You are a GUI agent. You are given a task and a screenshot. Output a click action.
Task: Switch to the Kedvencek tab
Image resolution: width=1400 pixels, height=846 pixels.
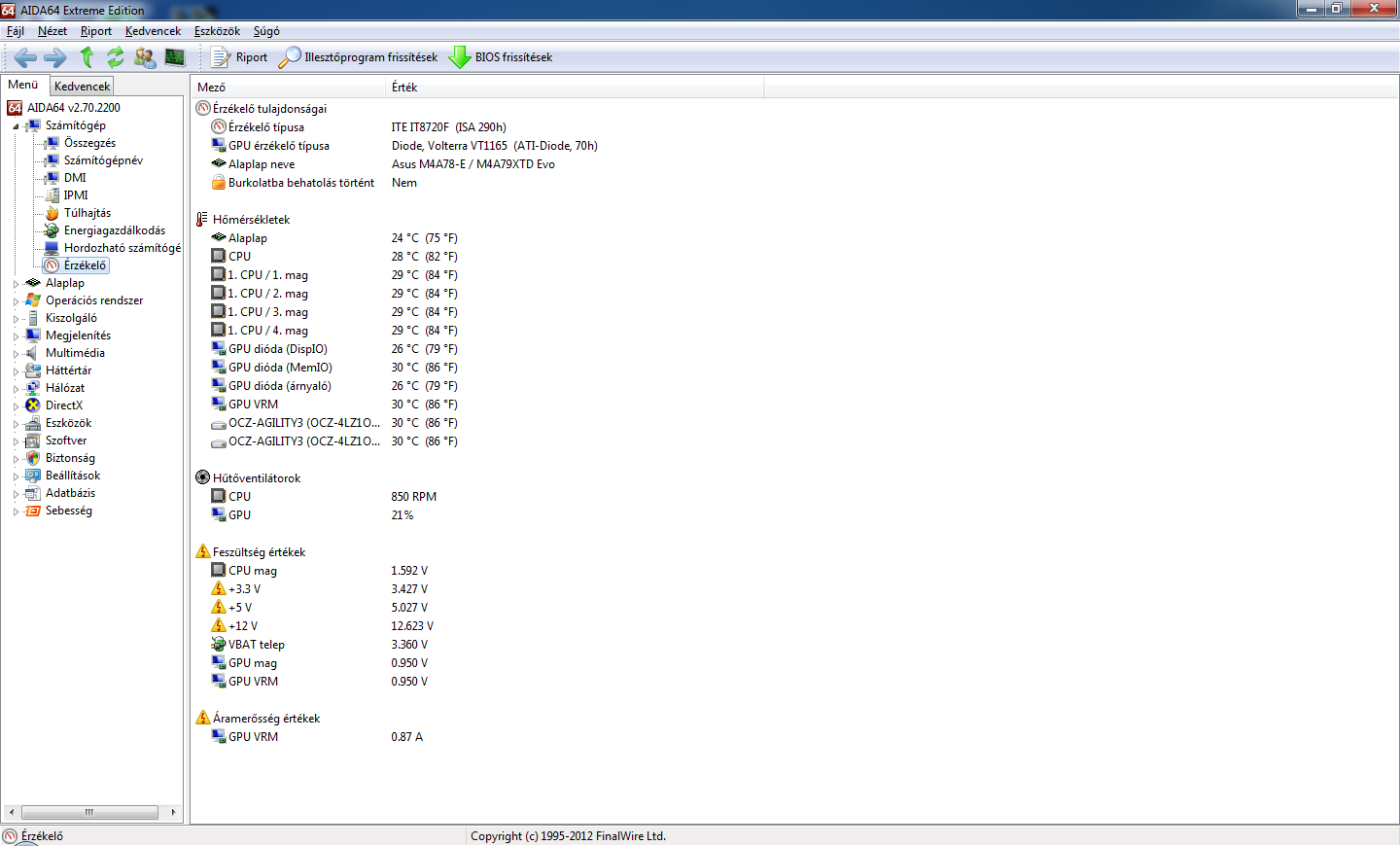tap(83, 87)
